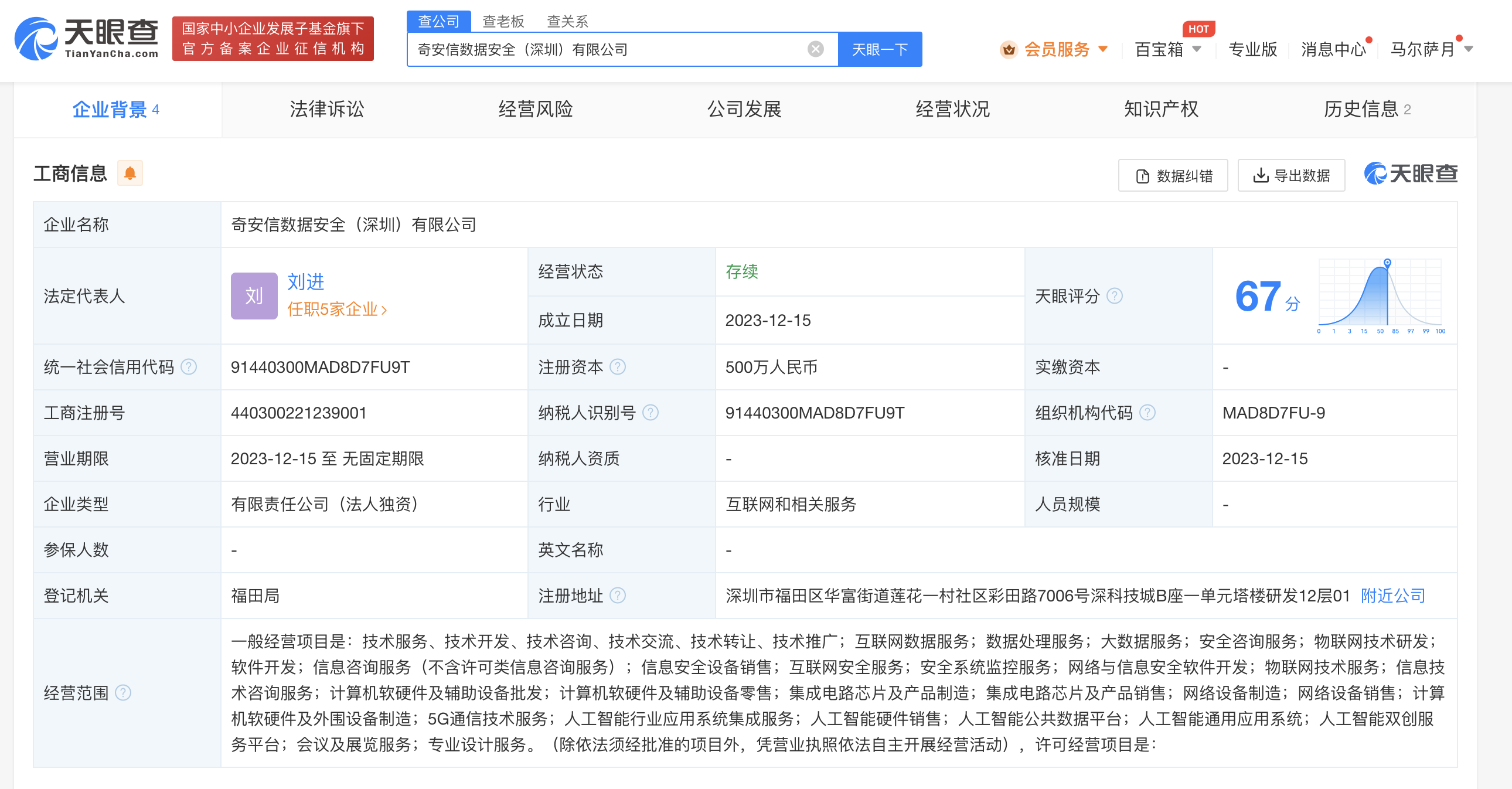The width and height of the screenshot is (1512, 789).
Task: Click help icon next to 注册资本
Action: pos(618,367)
